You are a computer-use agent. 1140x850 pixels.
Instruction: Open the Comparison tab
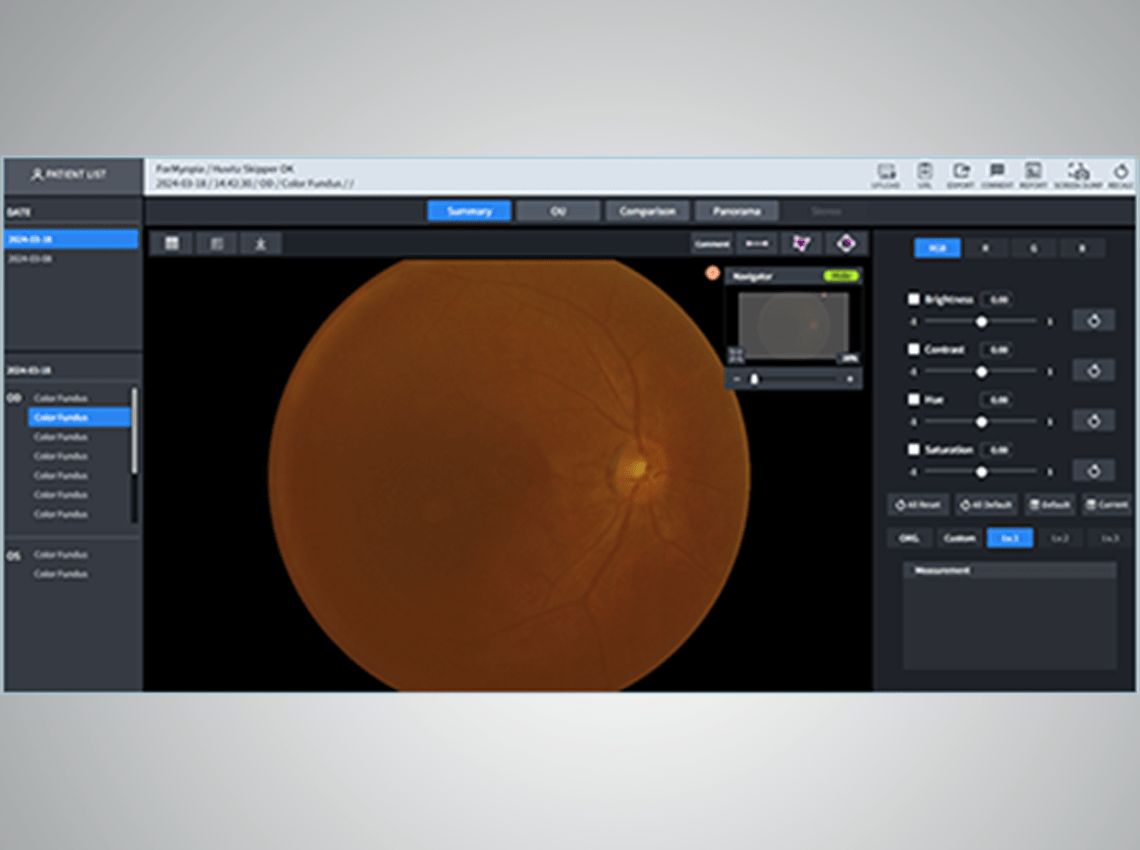[647, 211]
